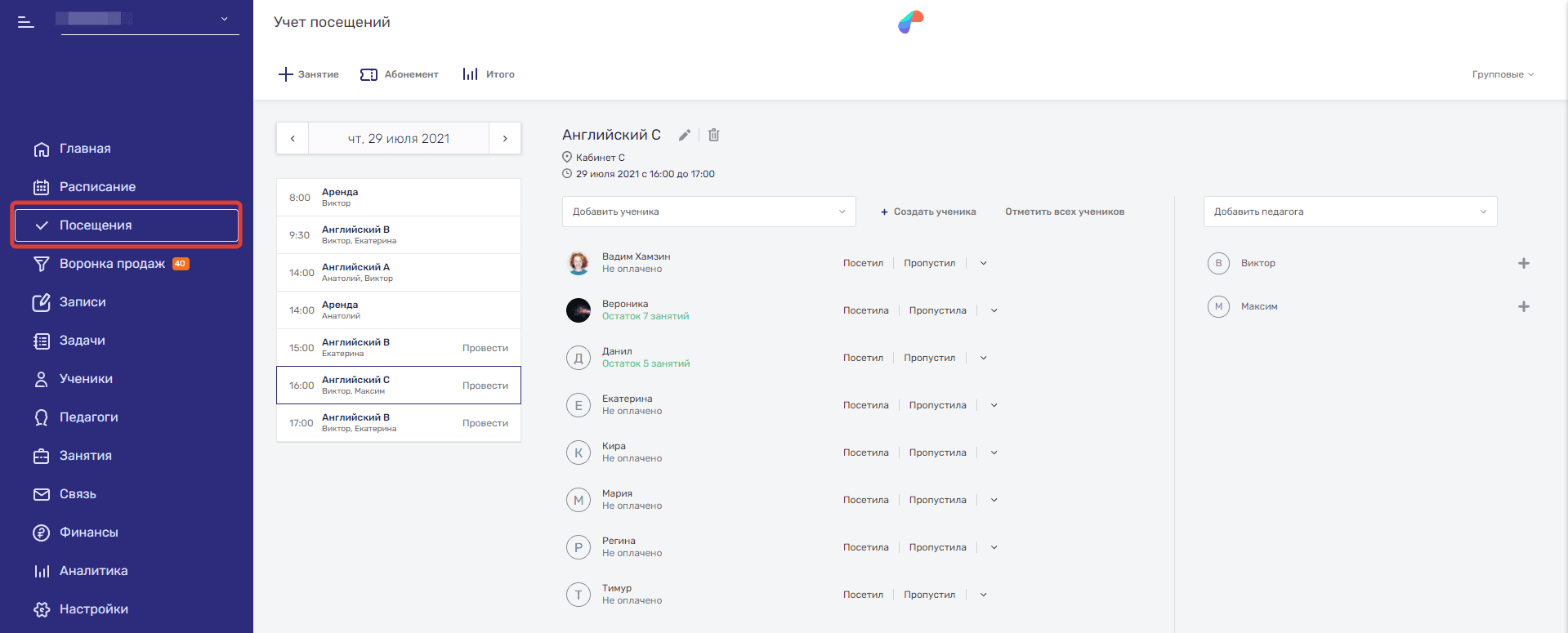Delete lesson using the trash icon
This screenshot has height=633, width=1568.
pos(713,136)
